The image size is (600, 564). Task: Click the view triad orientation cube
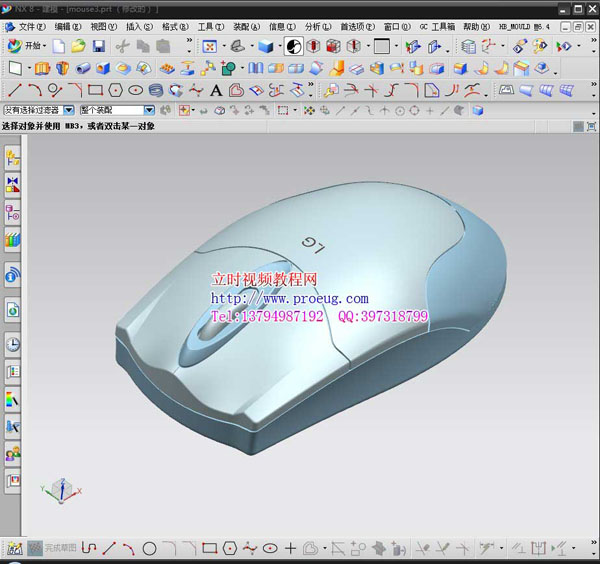(x=61, y=490)
